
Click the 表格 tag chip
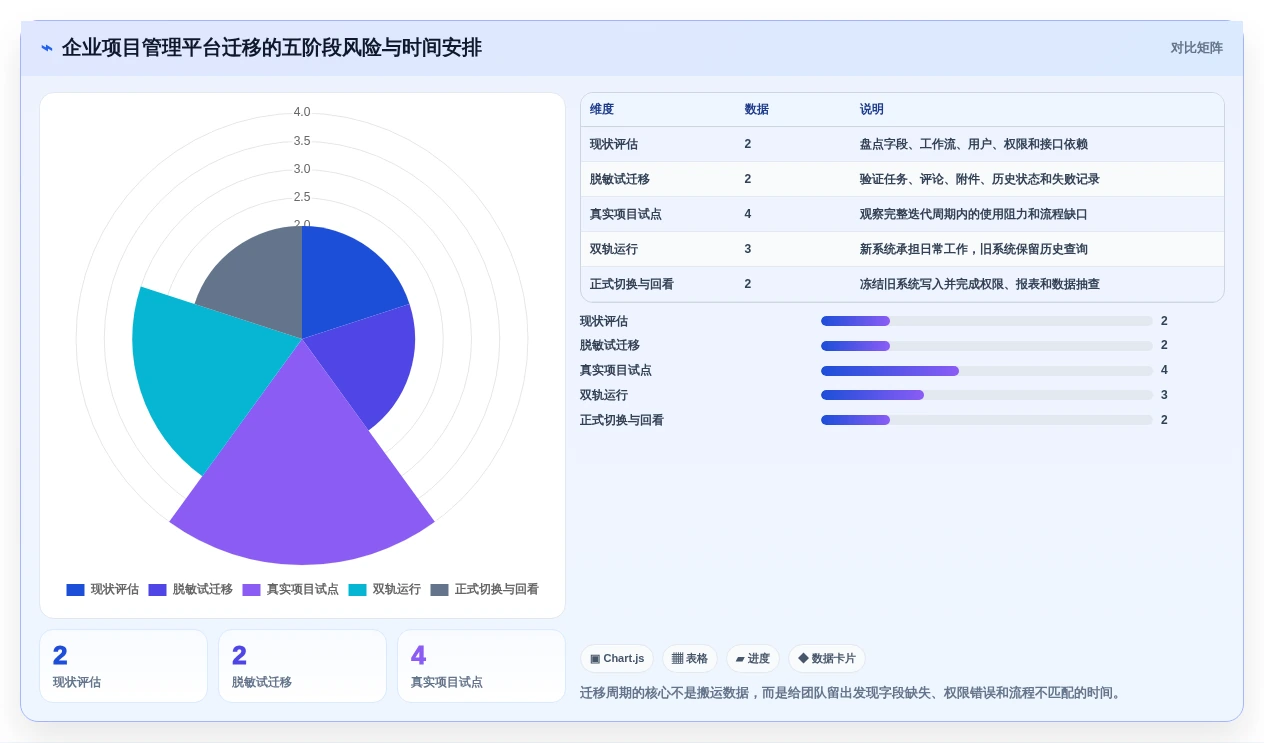(690, 658)
